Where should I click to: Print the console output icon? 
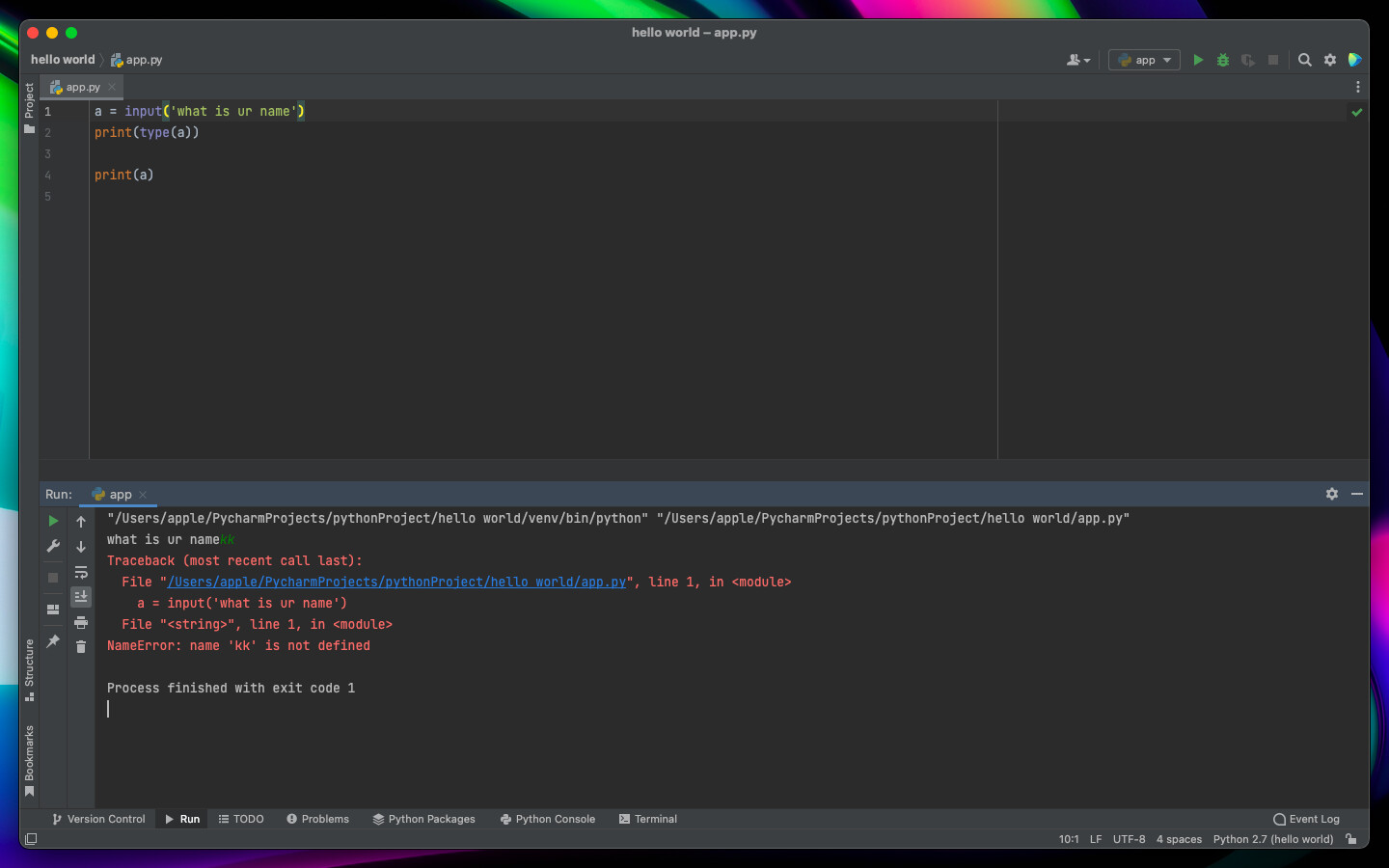tap(81, 622)
